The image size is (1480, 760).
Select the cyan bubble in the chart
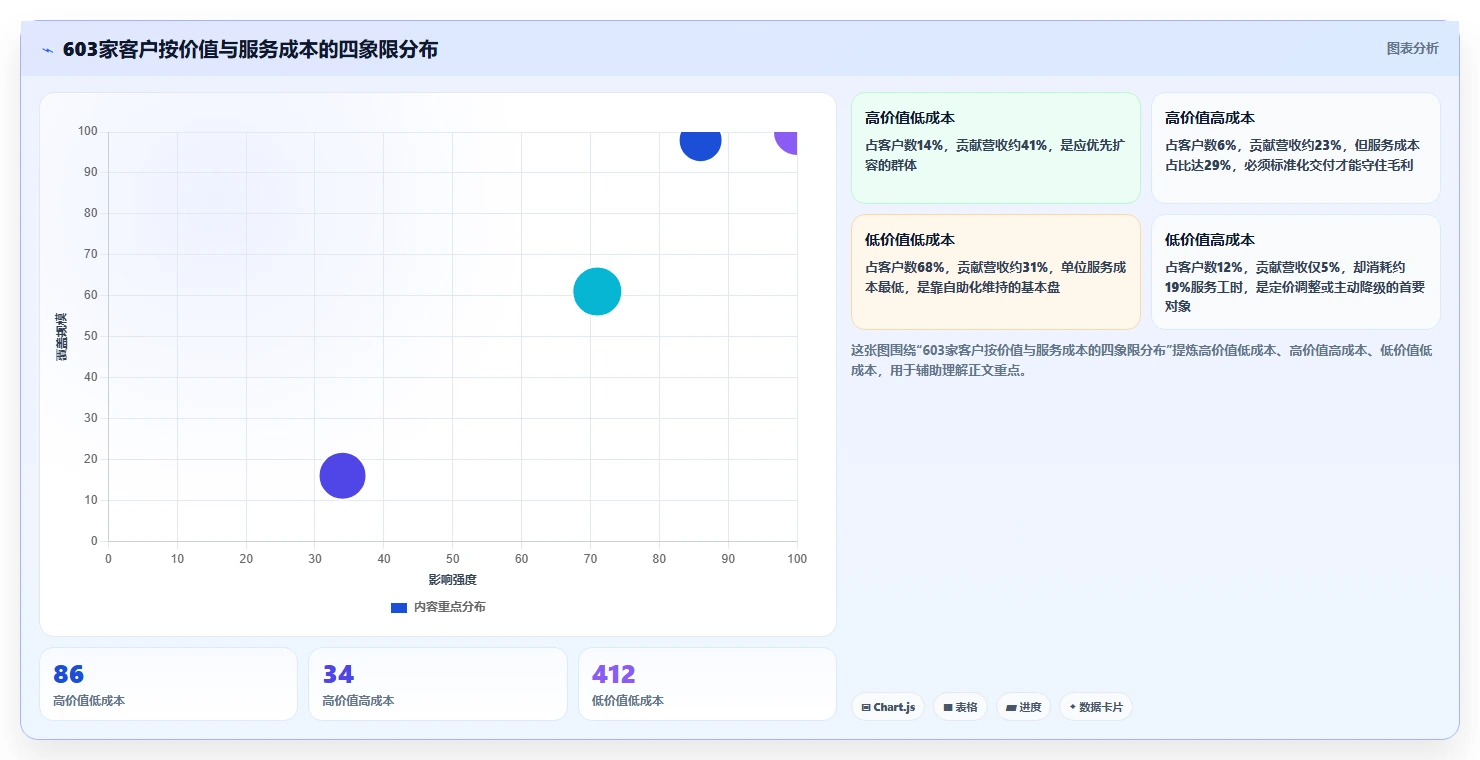597,292
